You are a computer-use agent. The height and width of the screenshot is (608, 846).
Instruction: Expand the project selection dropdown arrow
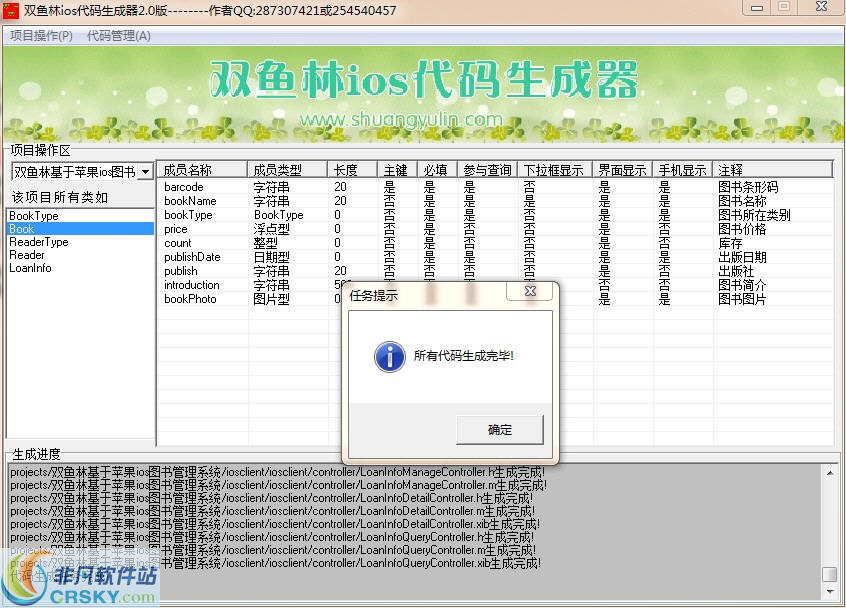pos(145,172)
